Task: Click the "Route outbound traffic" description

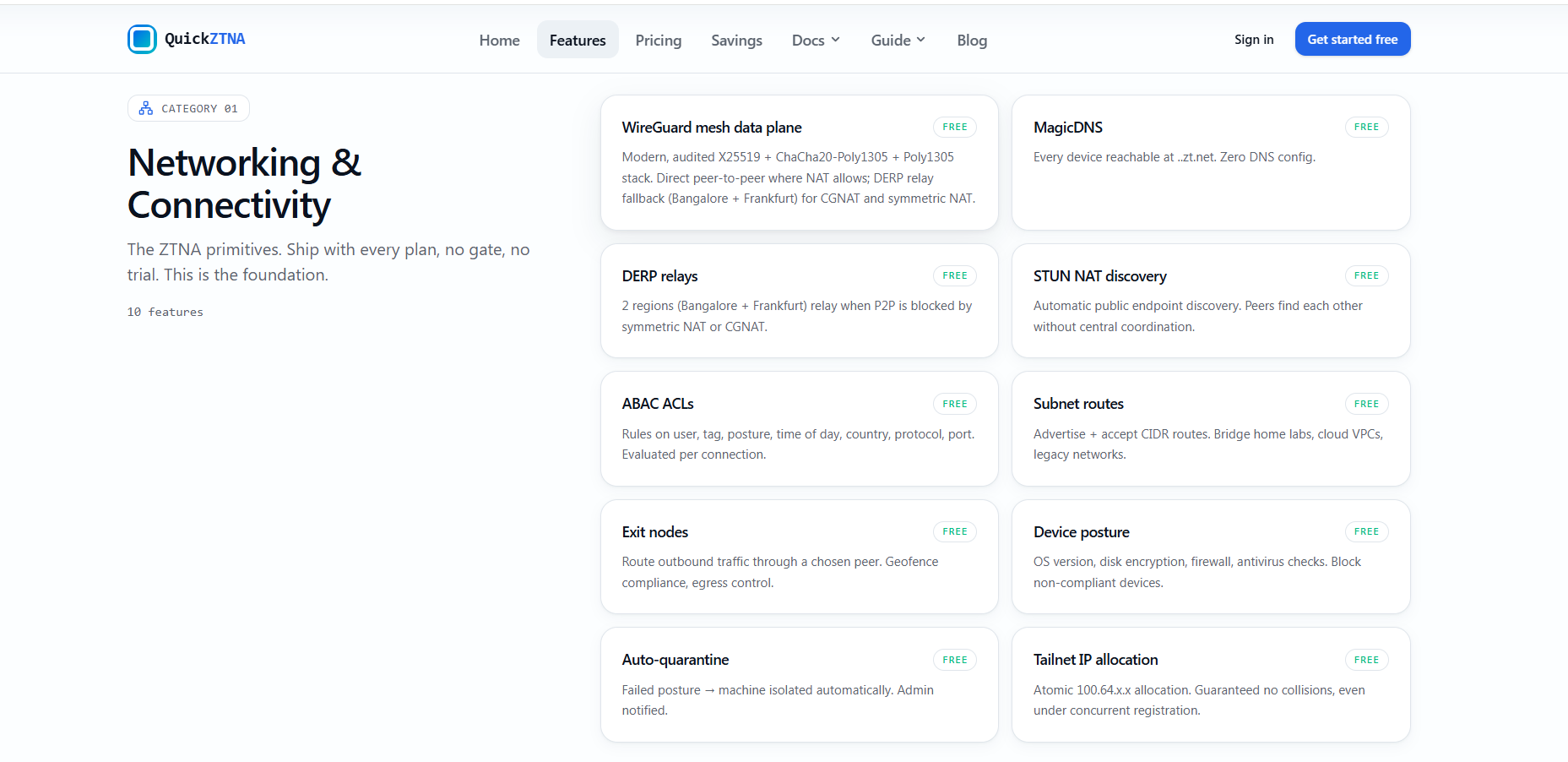Action: (780, 572)
